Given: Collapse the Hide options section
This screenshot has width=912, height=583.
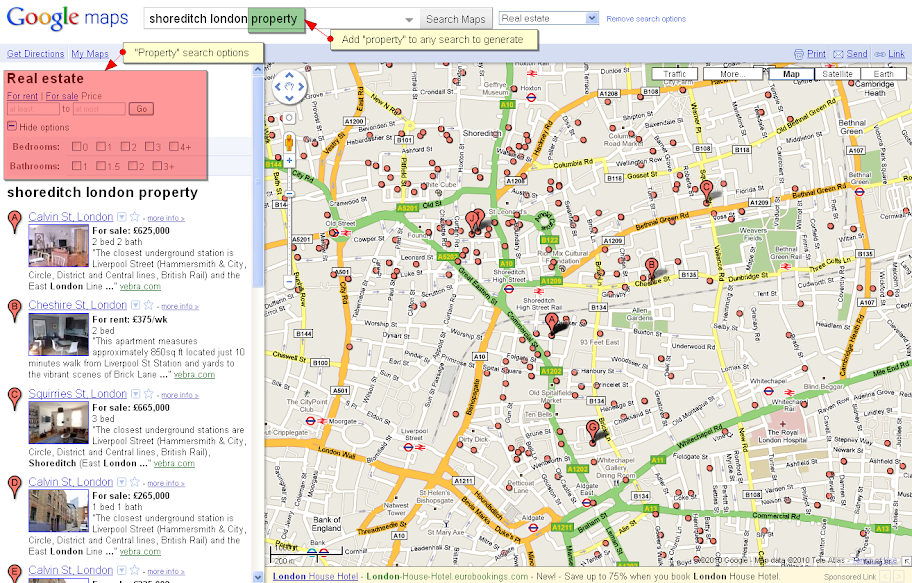Looking at the screenshot, I should point(12,126).
